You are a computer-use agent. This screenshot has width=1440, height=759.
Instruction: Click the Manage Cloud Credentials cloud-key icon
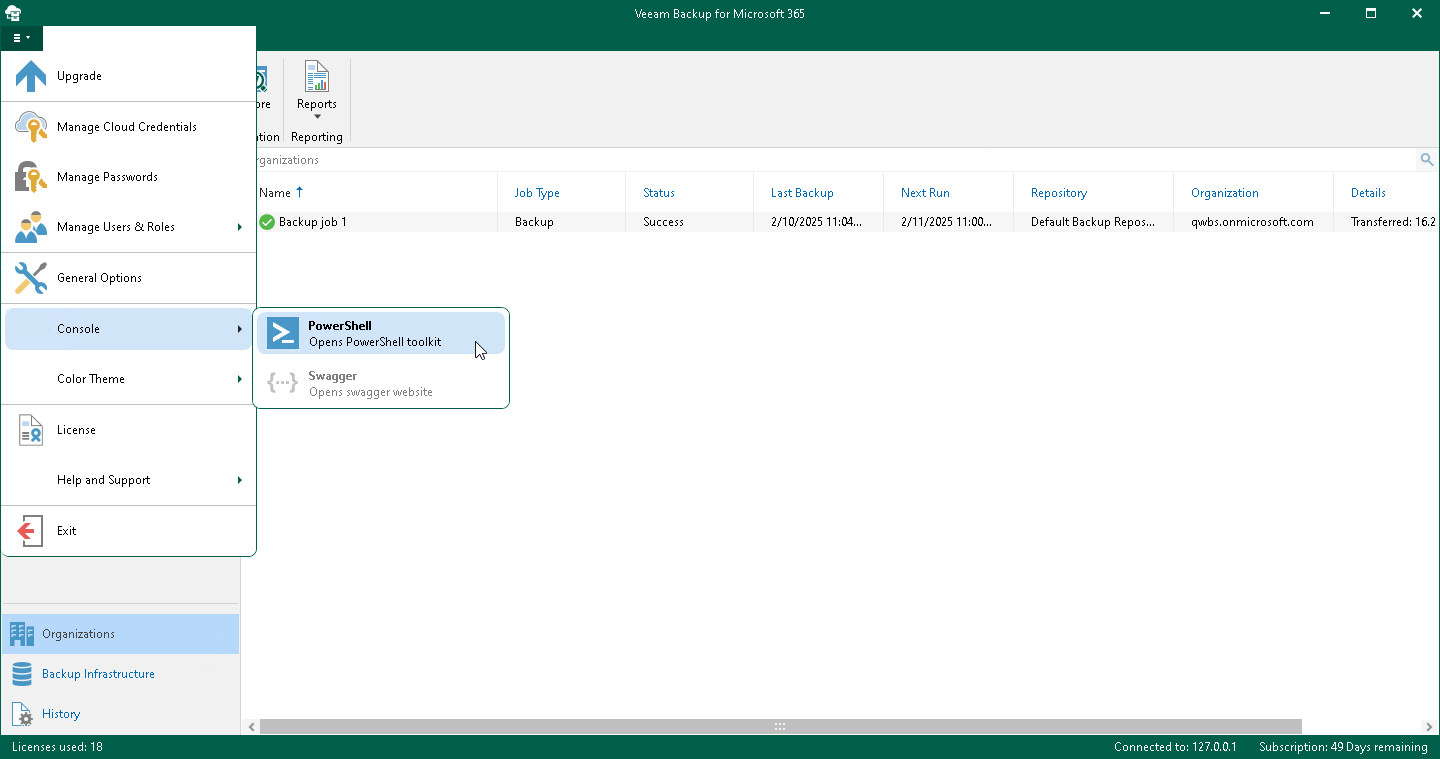31,127
